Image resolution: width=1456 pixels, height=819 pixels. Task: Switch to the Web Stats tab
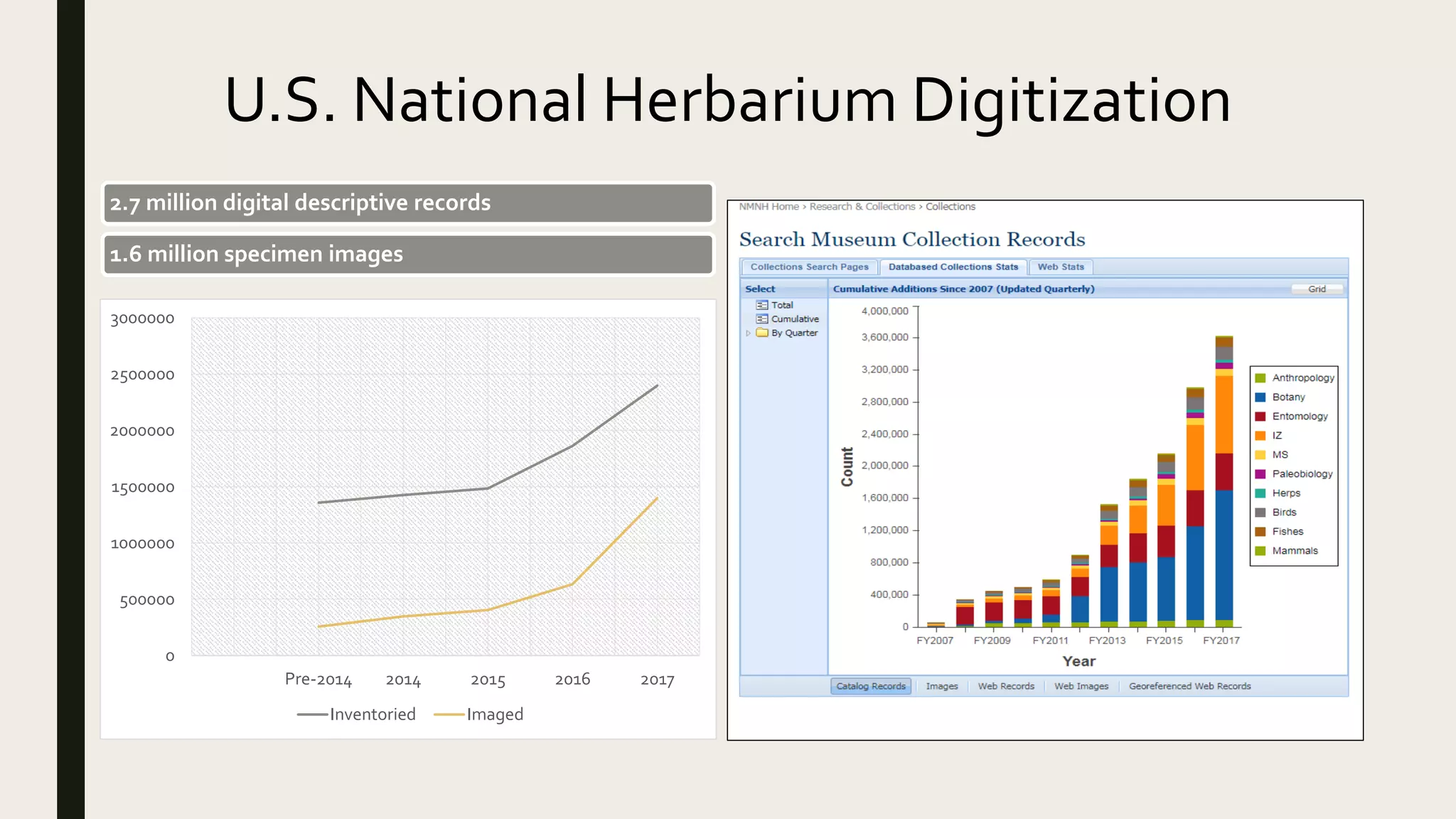click(1060, 267)
